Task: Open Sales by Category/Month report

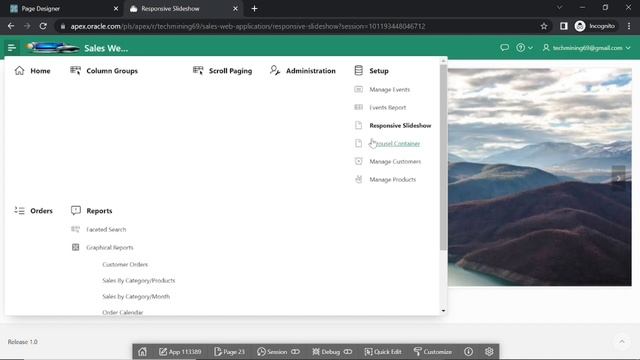Action: [136, 296]
